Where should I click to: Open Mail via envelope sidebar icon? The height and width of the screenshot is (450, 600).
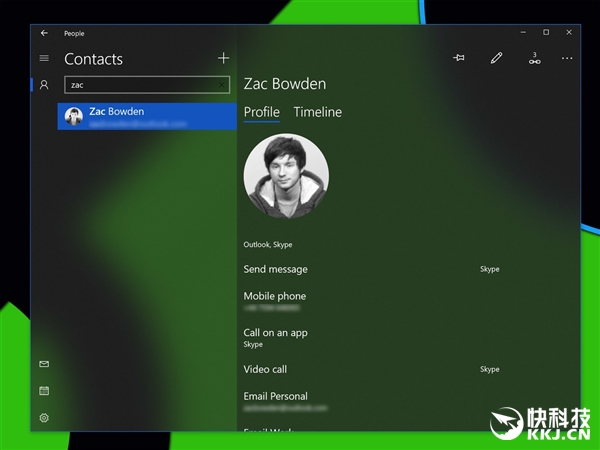point(44,364)
